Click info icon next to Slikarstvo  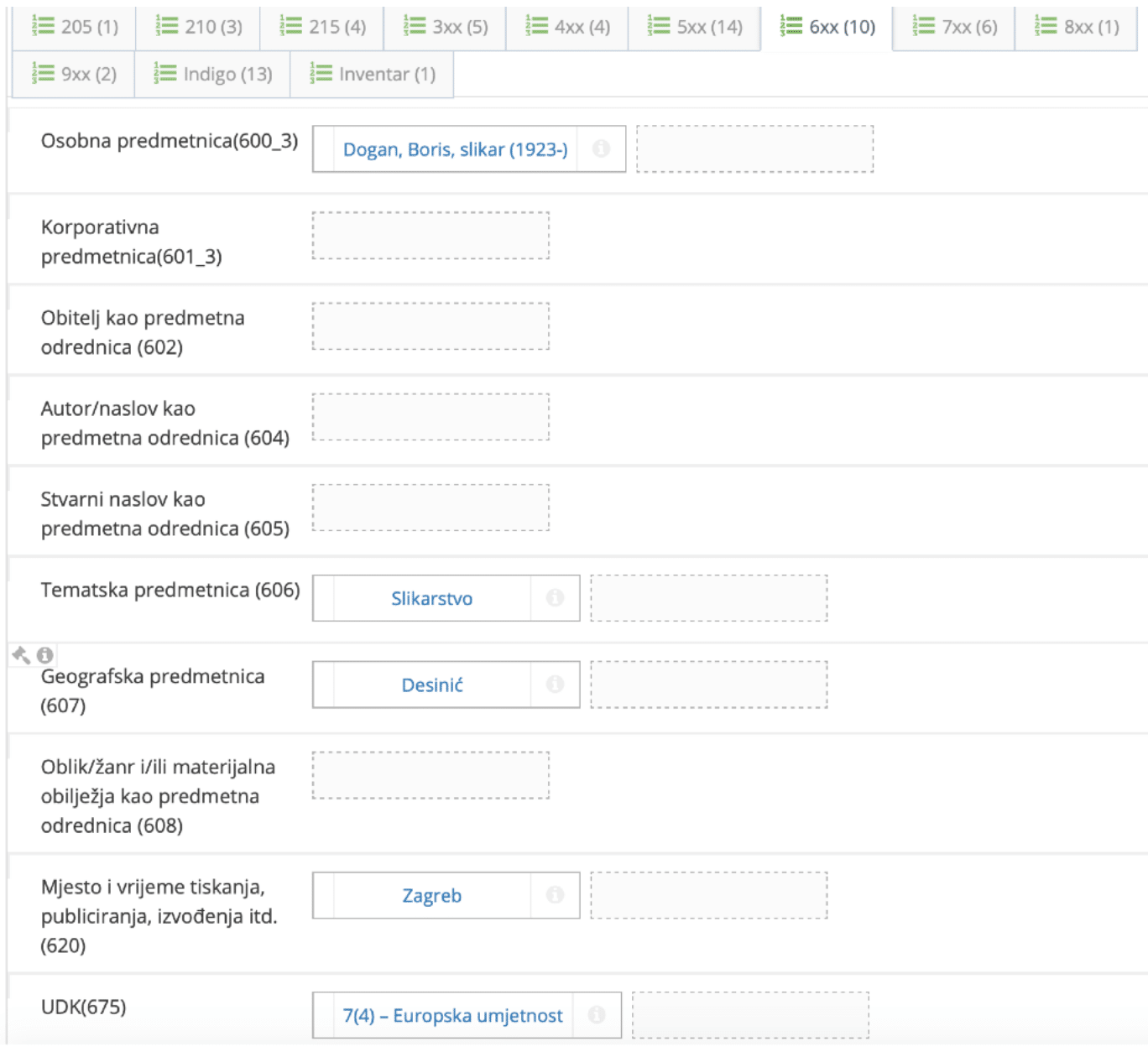[556, 597]
